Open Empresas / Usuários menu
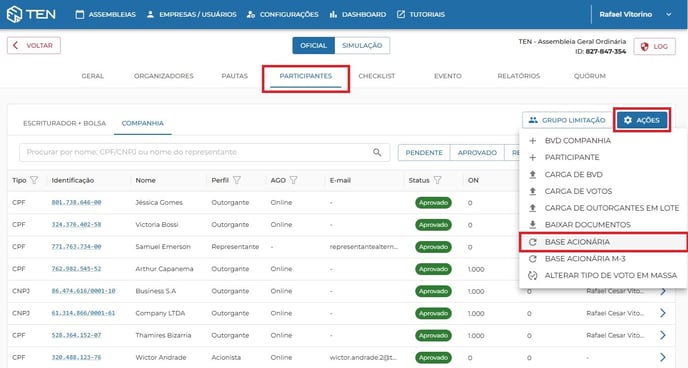 pyautogui.click(x=191, y=14)
